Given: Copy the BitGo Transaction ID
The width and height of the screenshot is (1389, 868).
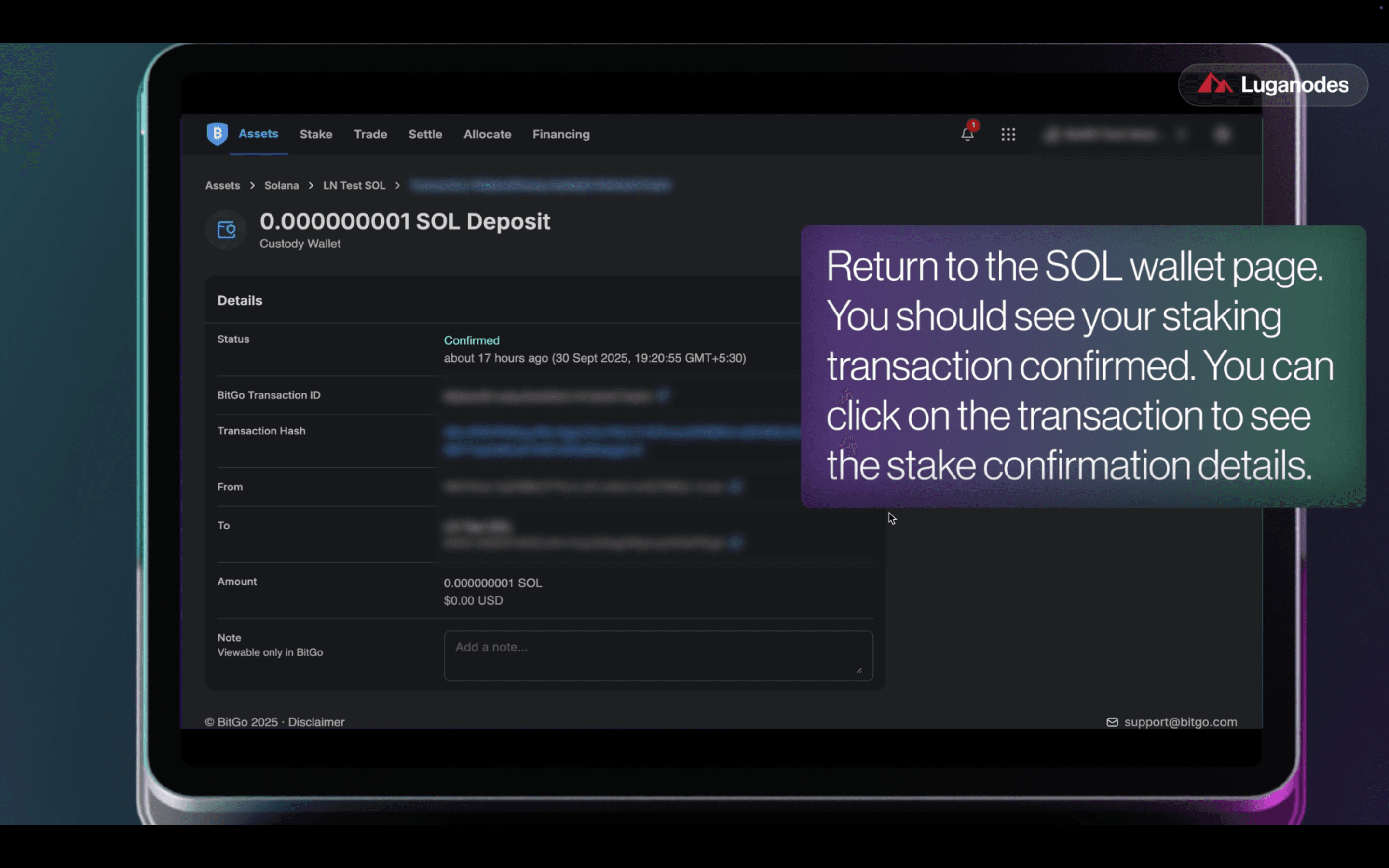Looking at the screenshot, I should tap(663, 395).
